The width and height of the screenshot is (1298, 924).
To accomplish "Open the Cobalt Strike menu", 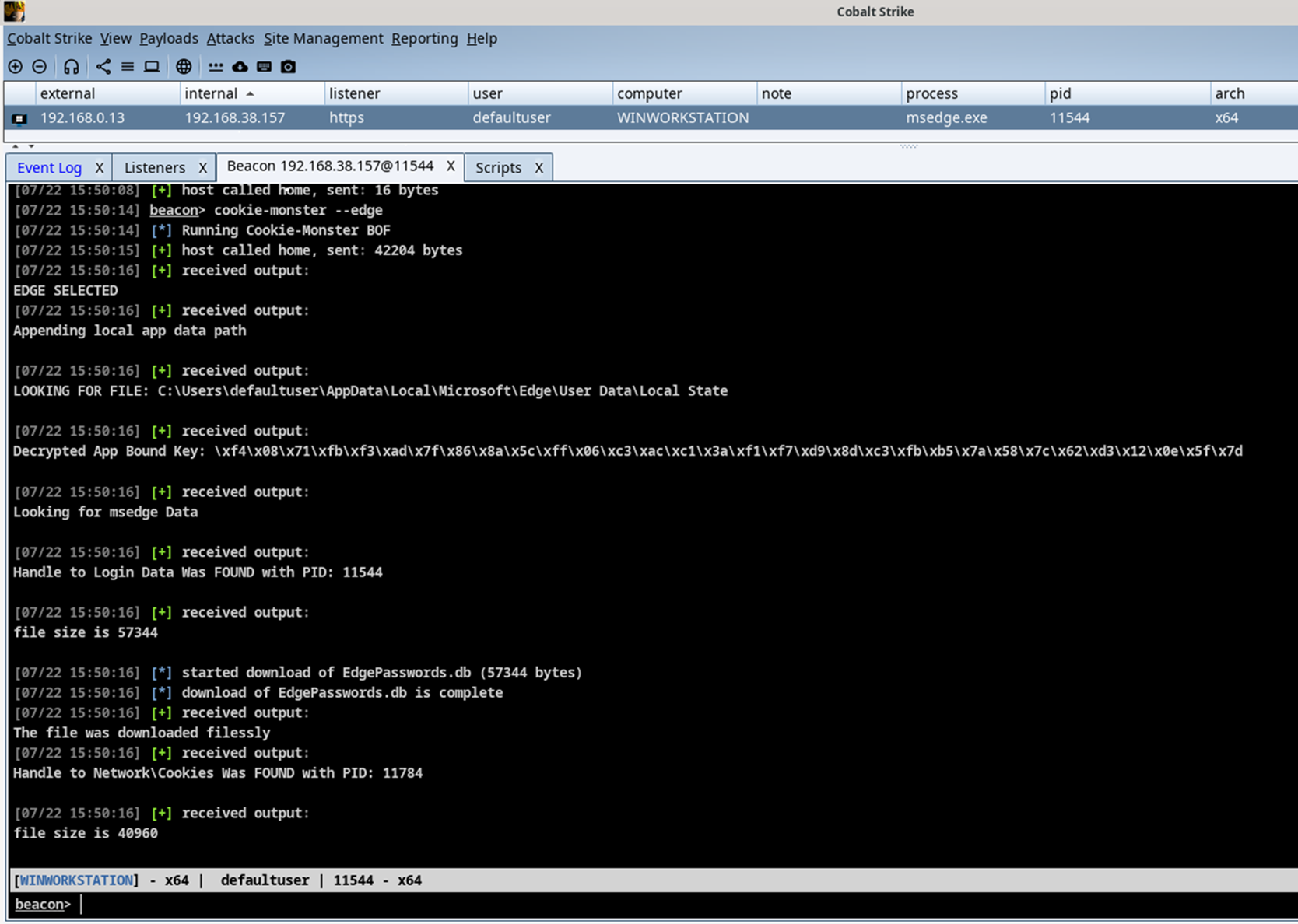I will pyautogui.click(x=50, y=38).
